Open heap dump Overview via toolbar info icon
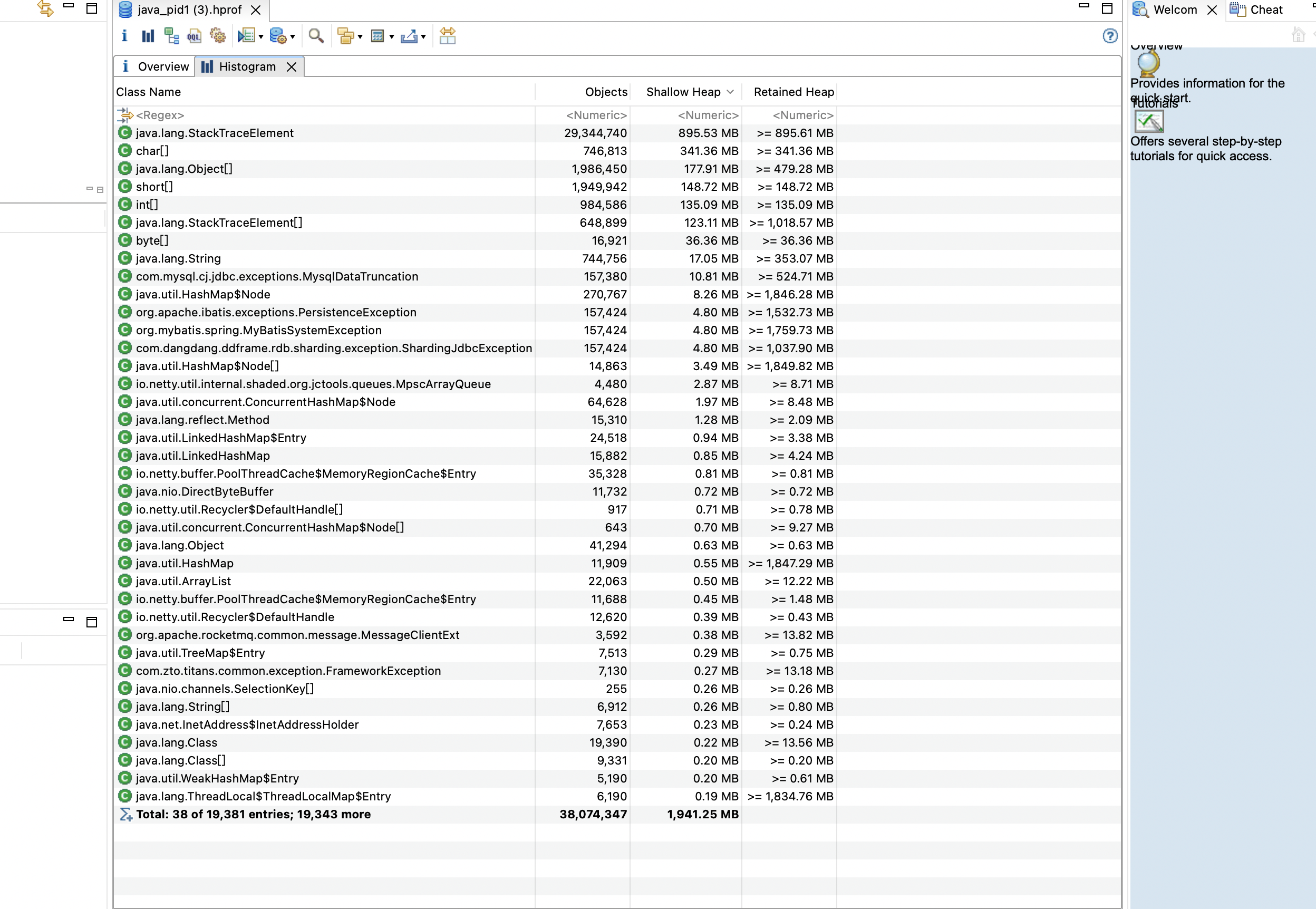The width and height of the screenshot is (1316, 909). pyautogui.click(x=124, y=36)
